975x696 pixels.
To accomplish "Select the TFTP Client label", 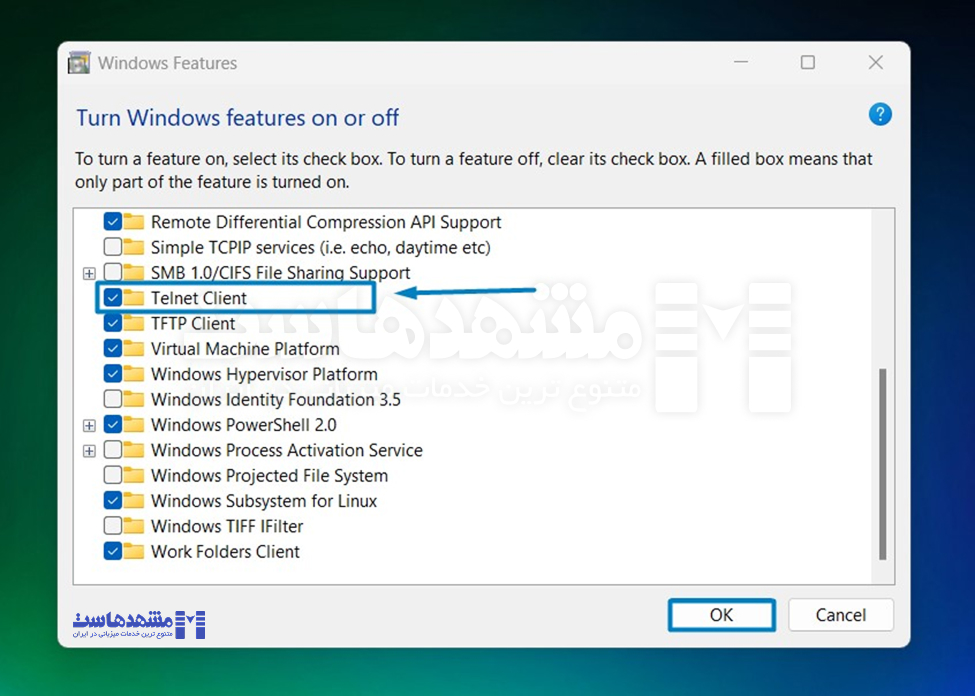I will (193, 323).
